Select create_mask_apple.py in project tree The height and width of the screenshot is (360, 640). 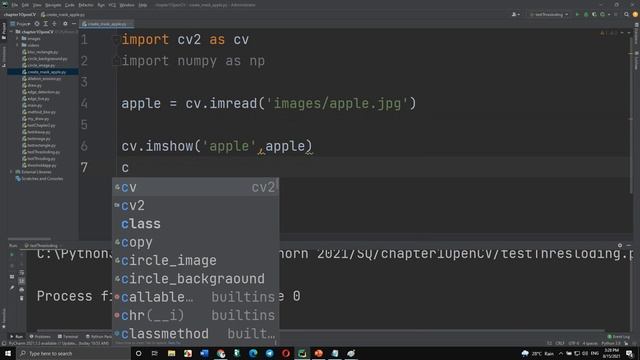[44, 72]
